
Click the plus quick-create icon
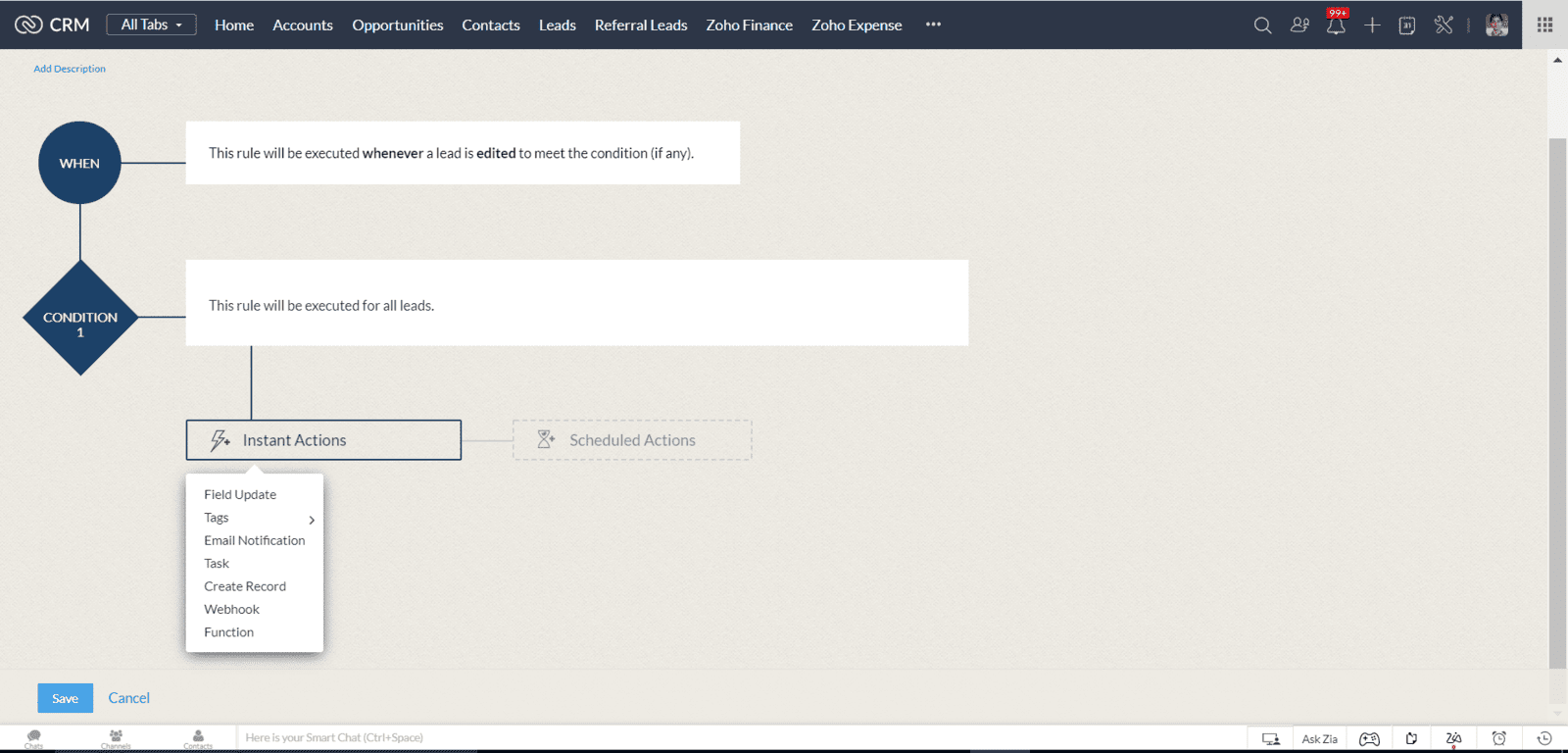pyautogui.click(x=1372, y=25)
